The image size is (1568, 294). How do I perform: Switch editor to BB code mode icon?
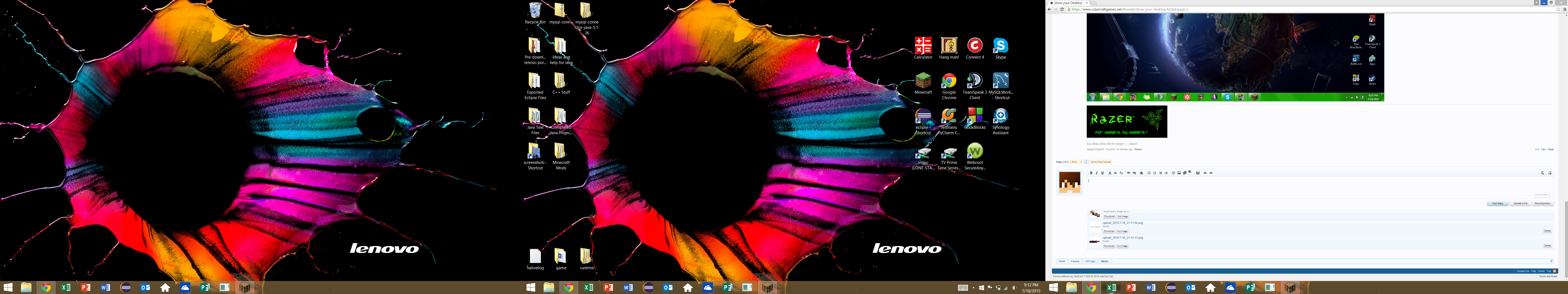click(x=1550, y=173)
